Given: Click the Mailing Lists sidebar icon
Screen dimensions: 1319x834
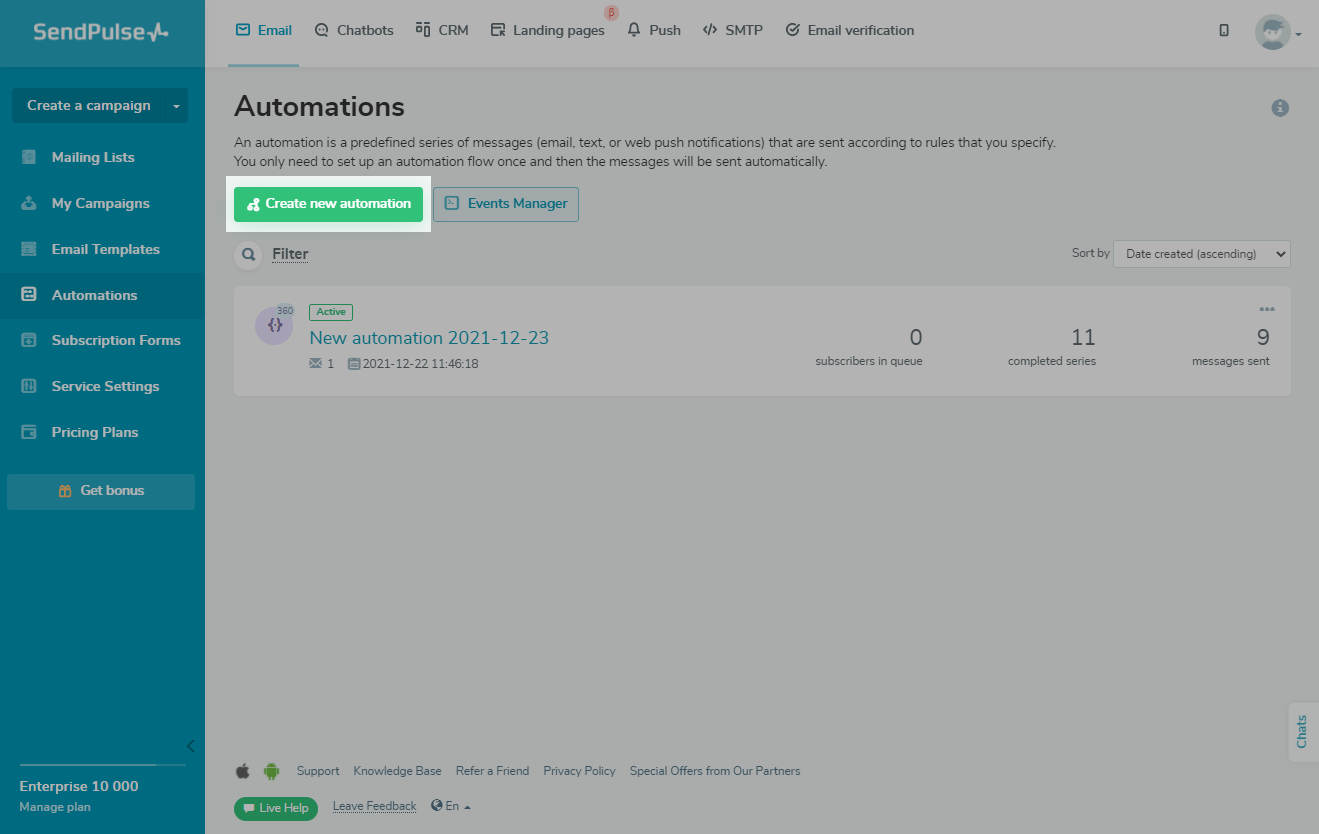Looking at the screenshot, I should click(x=29, y=157).
